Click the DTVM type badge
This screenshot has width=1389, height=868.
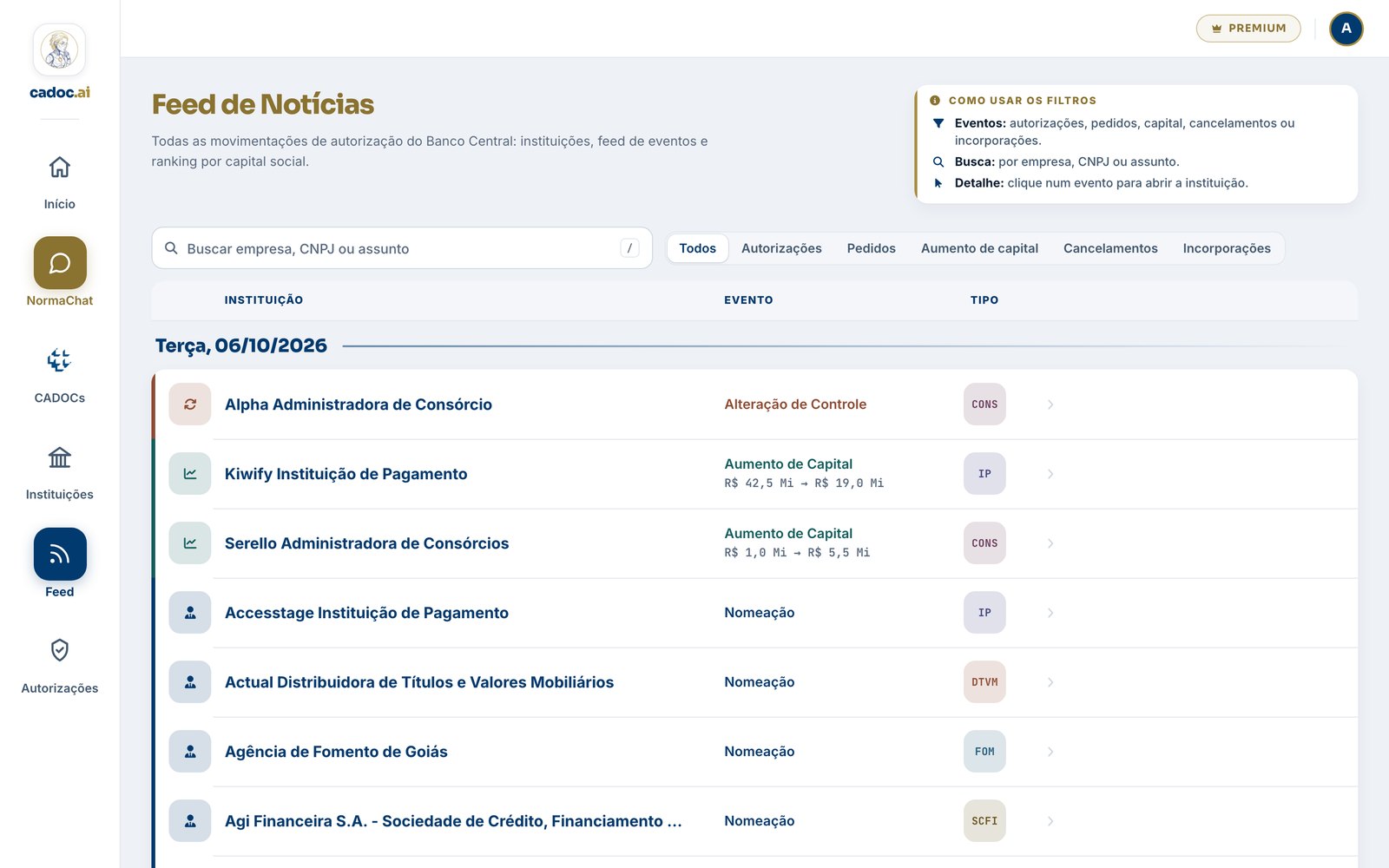tap(984, 682)
